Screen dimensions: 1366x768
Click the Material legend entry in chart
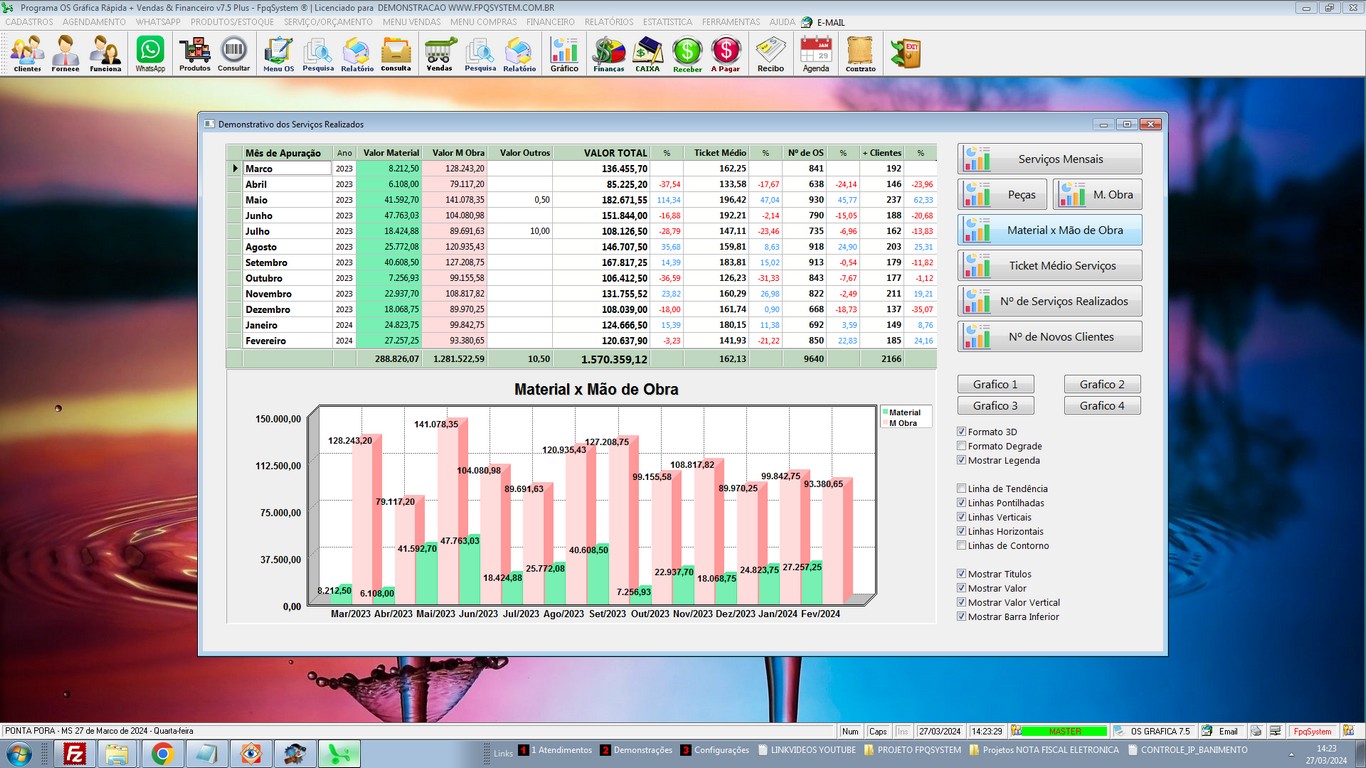(902, 412)
